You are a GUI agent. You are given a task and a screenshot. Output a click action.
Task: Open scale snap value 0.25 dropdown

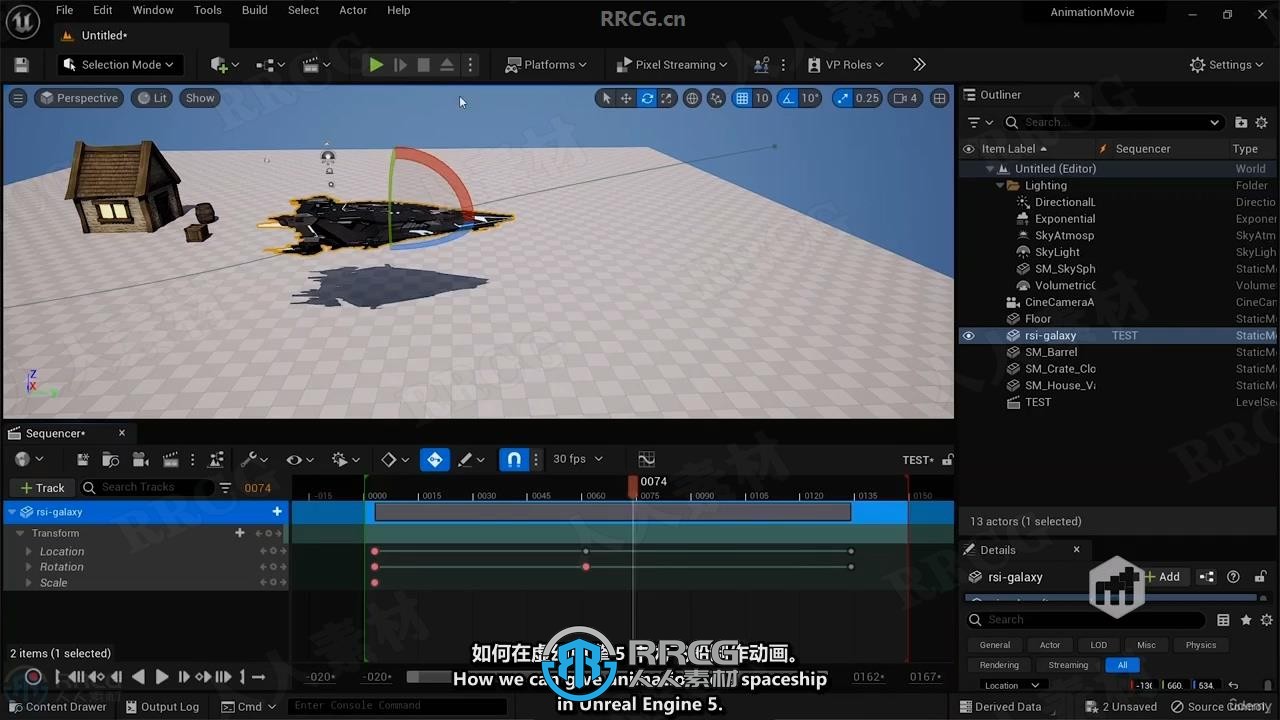click(x=868, y=98)
